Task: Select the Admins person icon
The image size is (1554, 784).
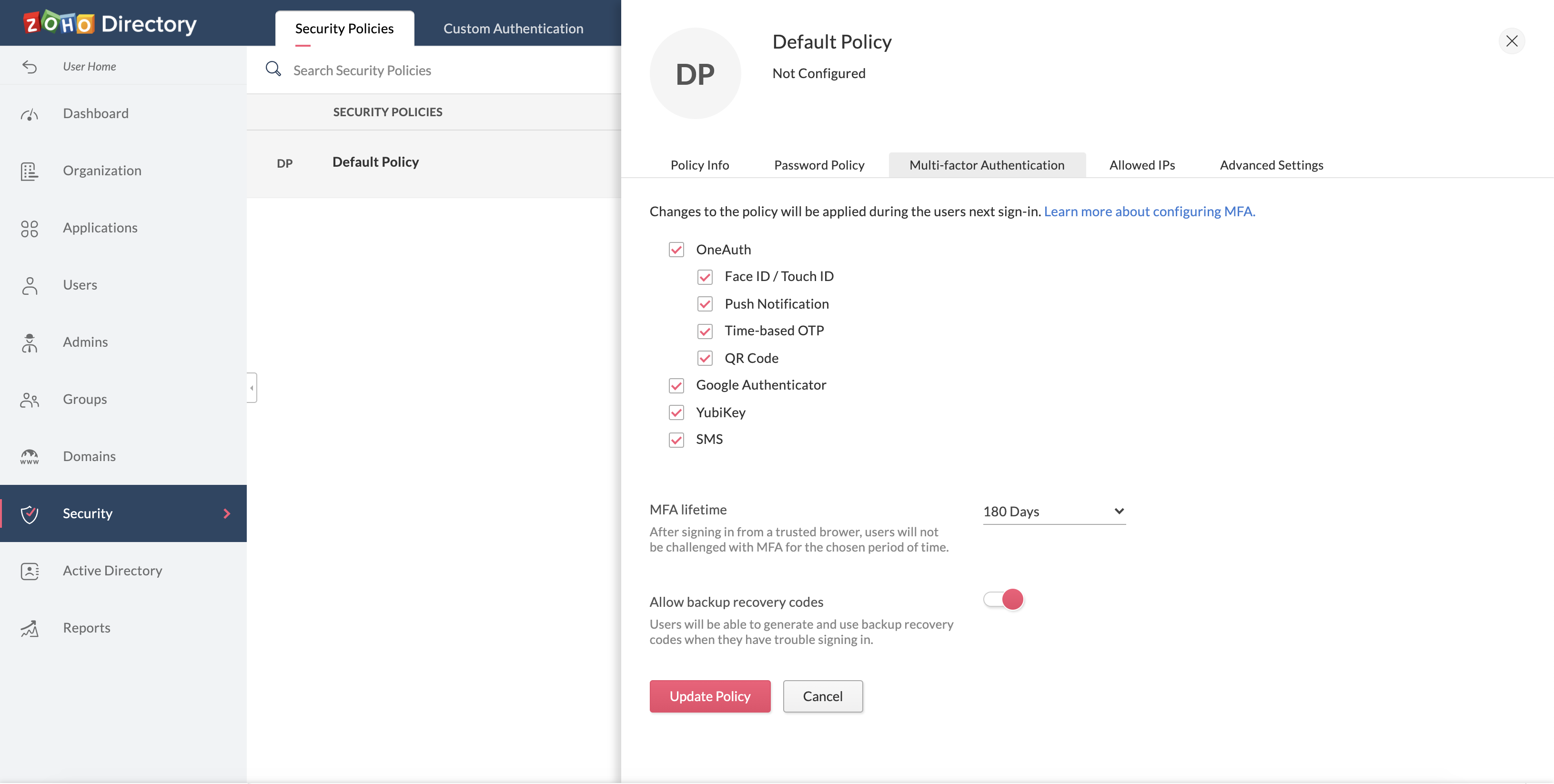Action: pyautogui.click(x=29, y=342)
